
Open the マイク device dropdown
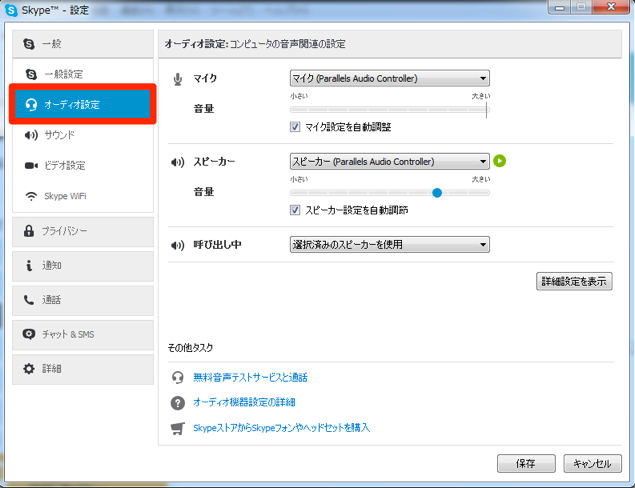[x=390, y=78]
